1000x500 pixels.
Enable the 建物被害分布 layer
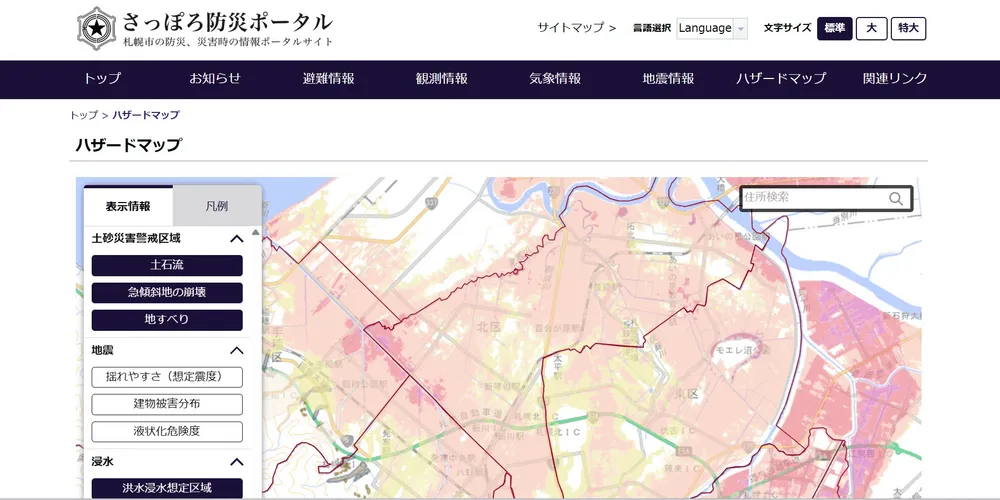click(167, 404)
